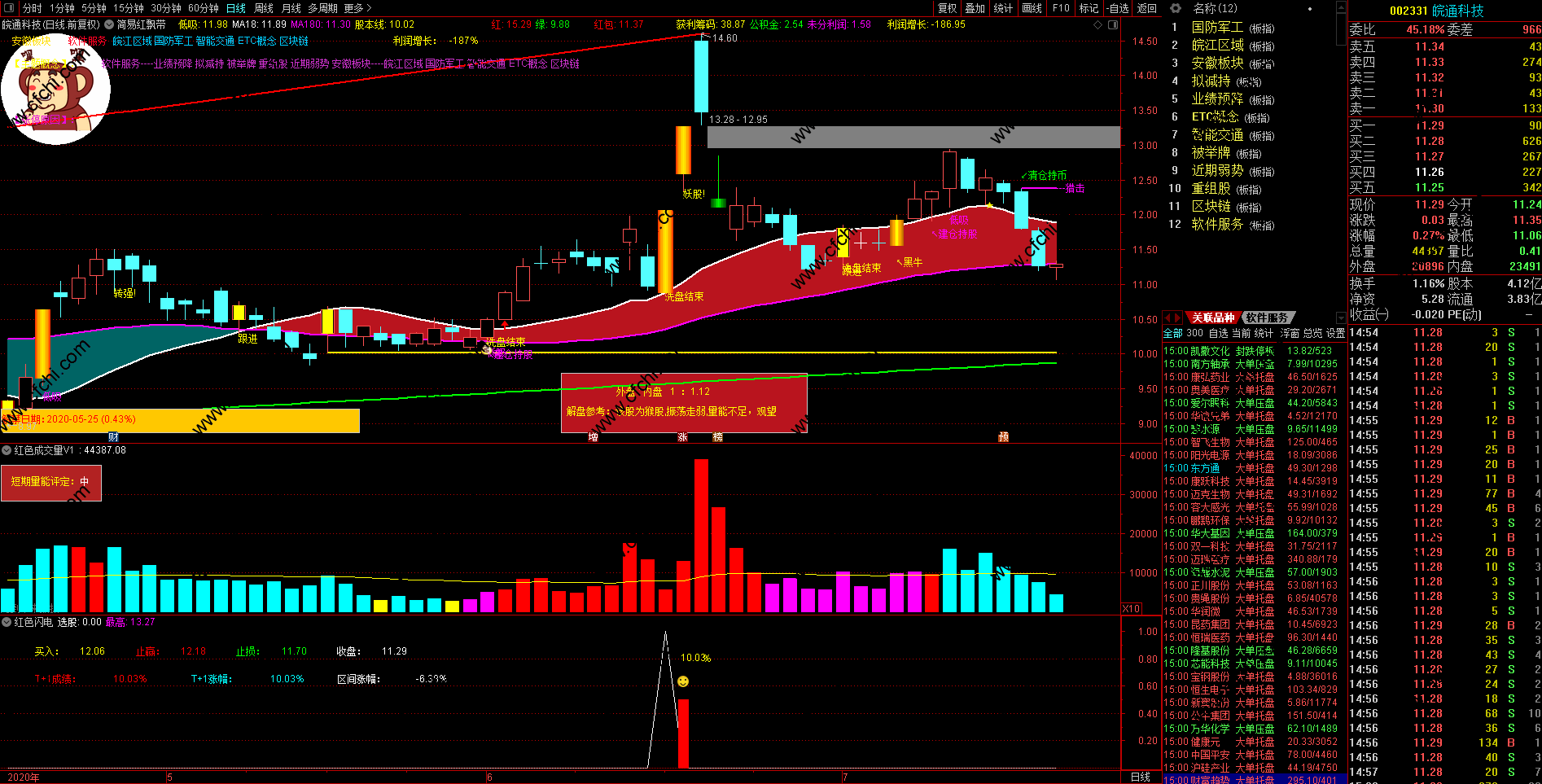Click the 返回 back button
The image size is (1542, 784).
point(1146,8)
